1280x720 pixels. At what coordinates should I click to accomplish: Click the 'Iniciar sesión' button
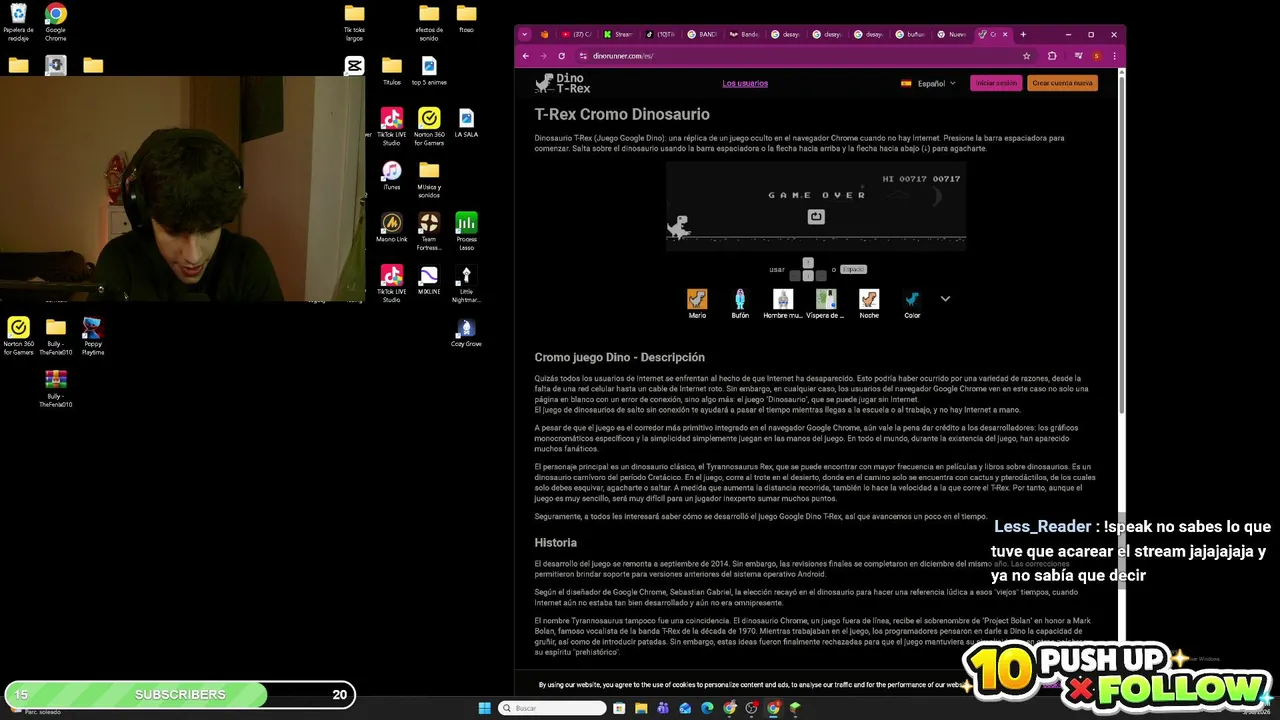[x=996, y=83]
